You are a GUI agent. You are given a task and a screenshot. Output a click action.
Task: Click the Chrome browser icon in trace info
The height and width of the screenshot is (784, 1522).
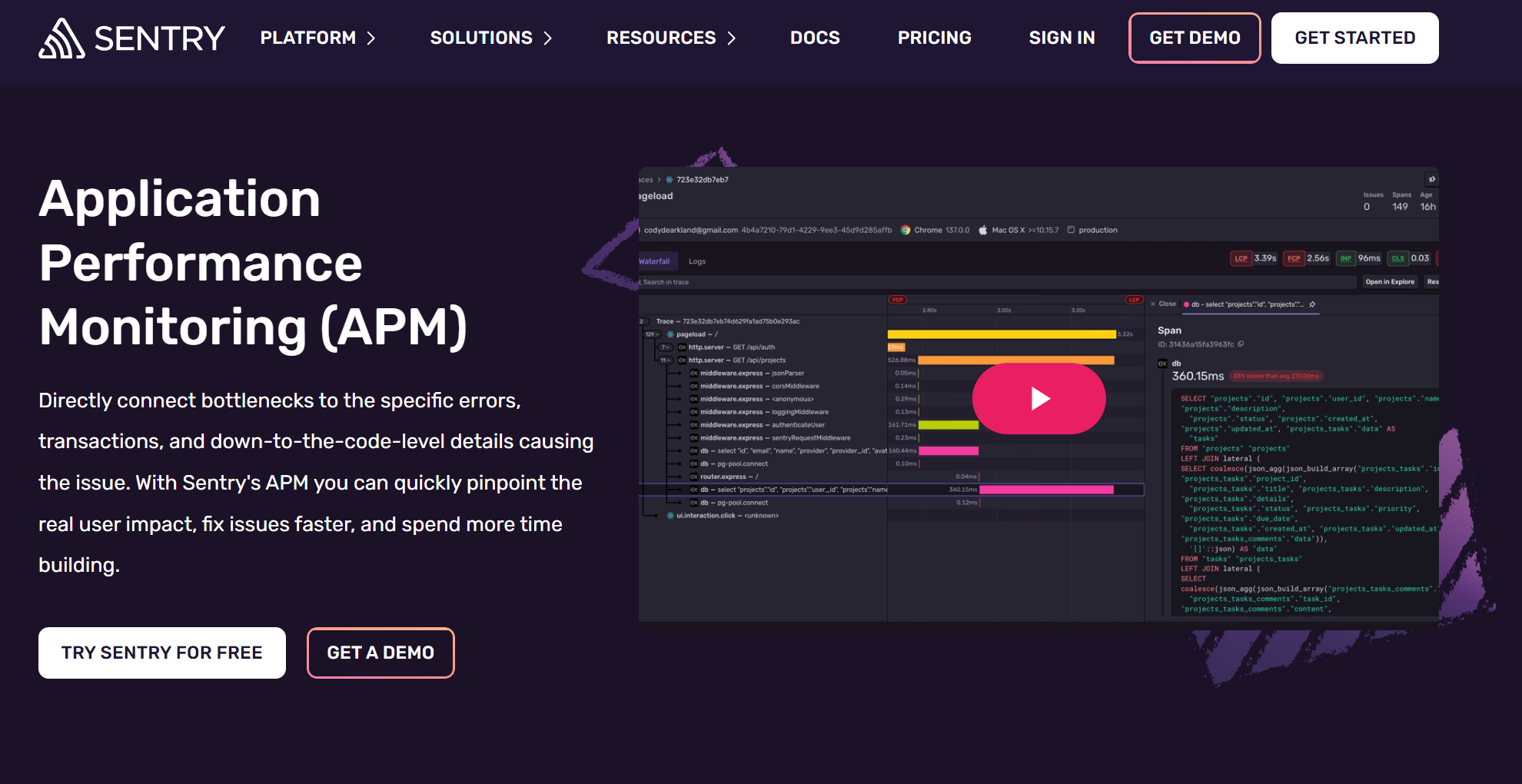[906, 230]
